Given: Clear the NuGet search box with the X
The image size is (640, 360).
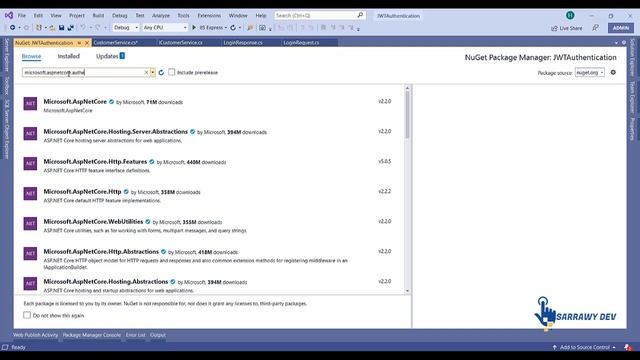Looking at the screenshot, I should 146,72.
